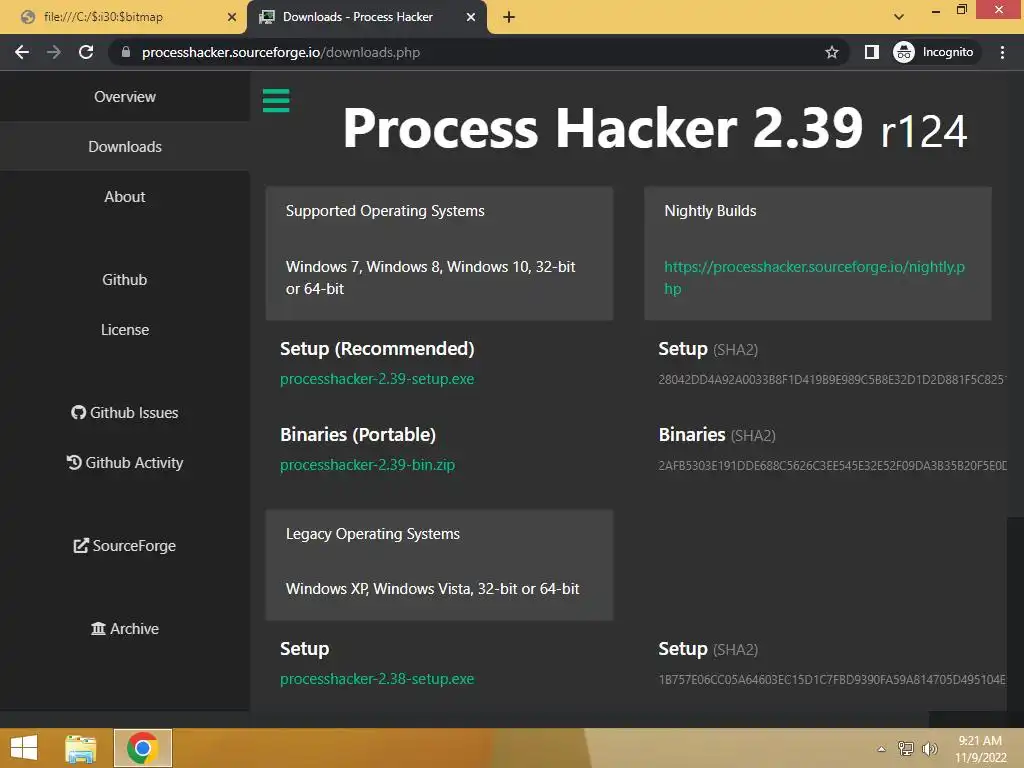The width and height of the screenshot is (1024, 768).
Task: Open the Chrome three-dot menu
Action: [1002, 52]
